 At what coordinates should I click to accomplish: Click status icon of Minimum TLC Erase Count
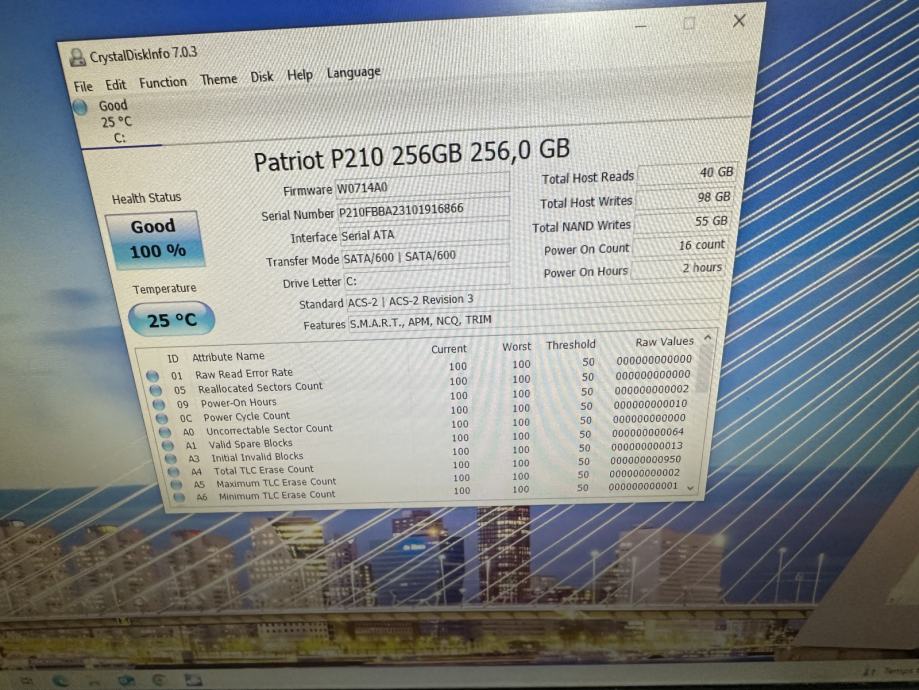pos(179,498)
